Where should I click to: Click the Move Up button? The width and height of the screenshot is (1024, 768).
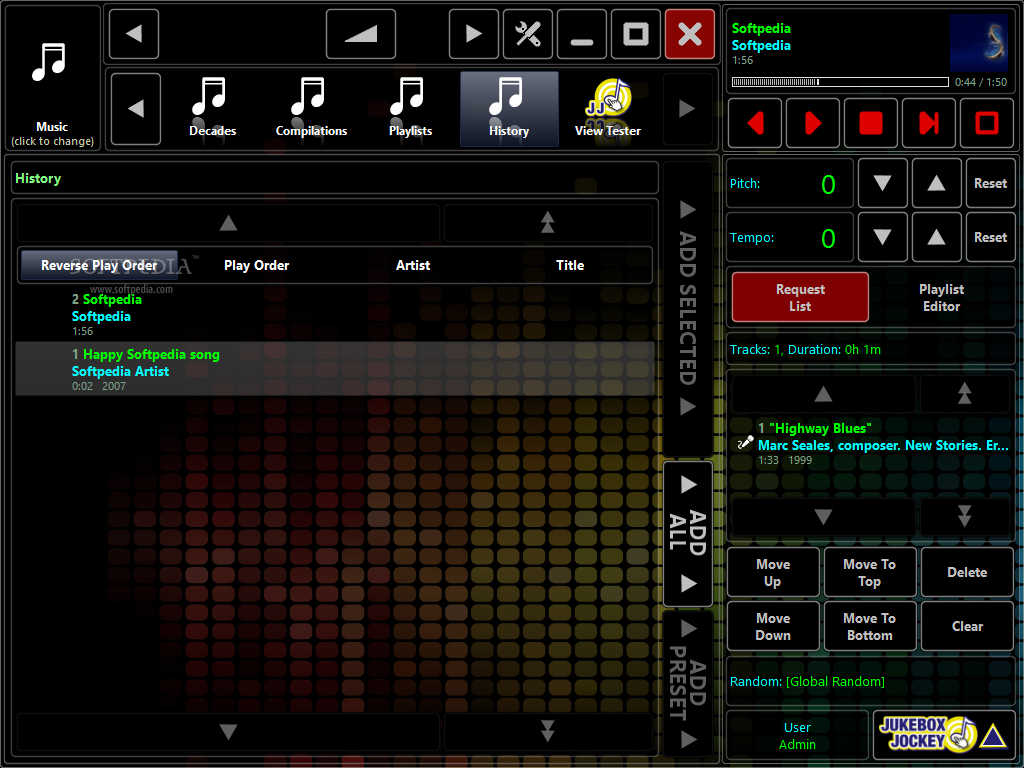coord(773,572)
